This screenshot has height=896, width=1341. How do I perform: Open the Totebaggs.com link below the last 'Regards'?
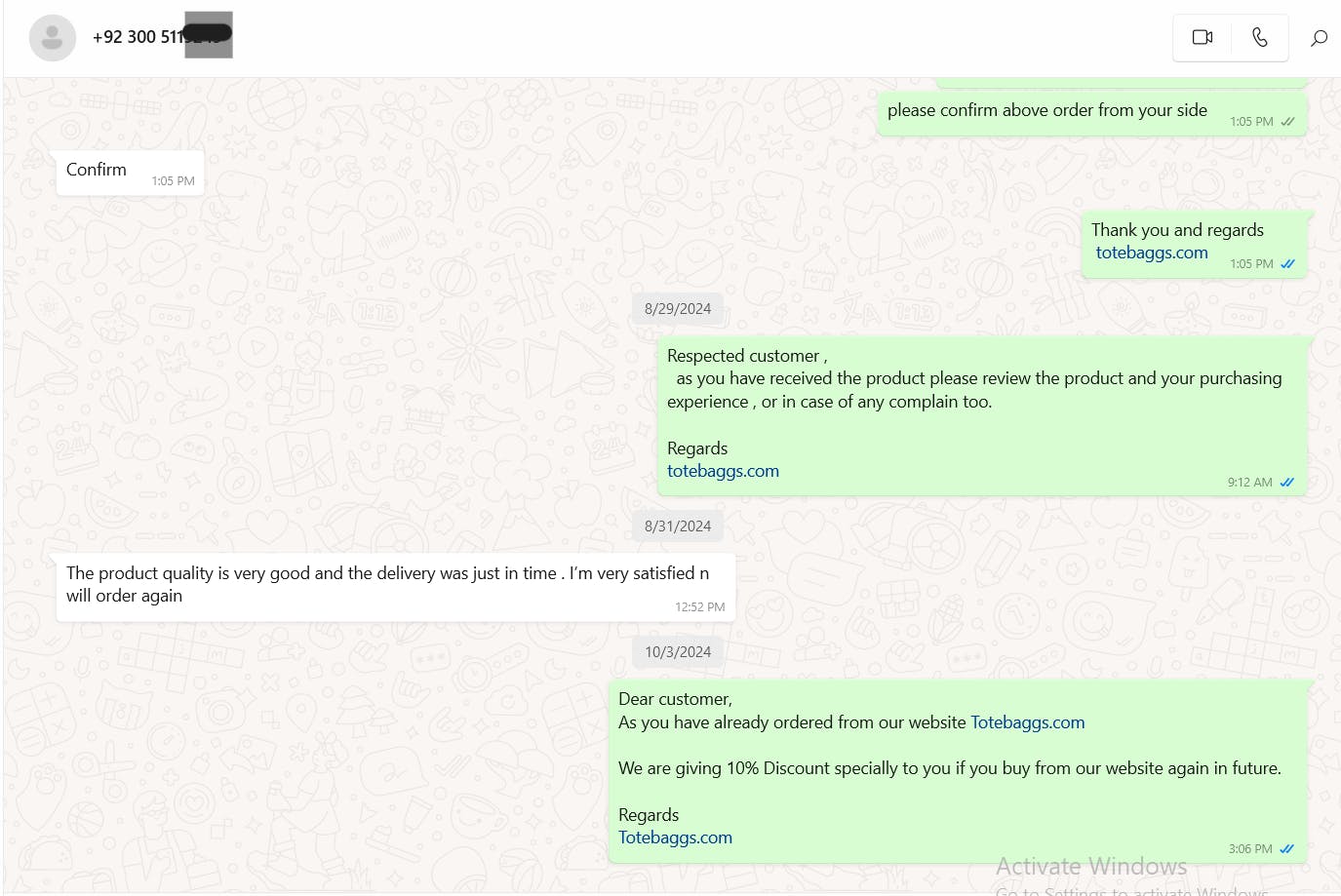click(675, 838)
